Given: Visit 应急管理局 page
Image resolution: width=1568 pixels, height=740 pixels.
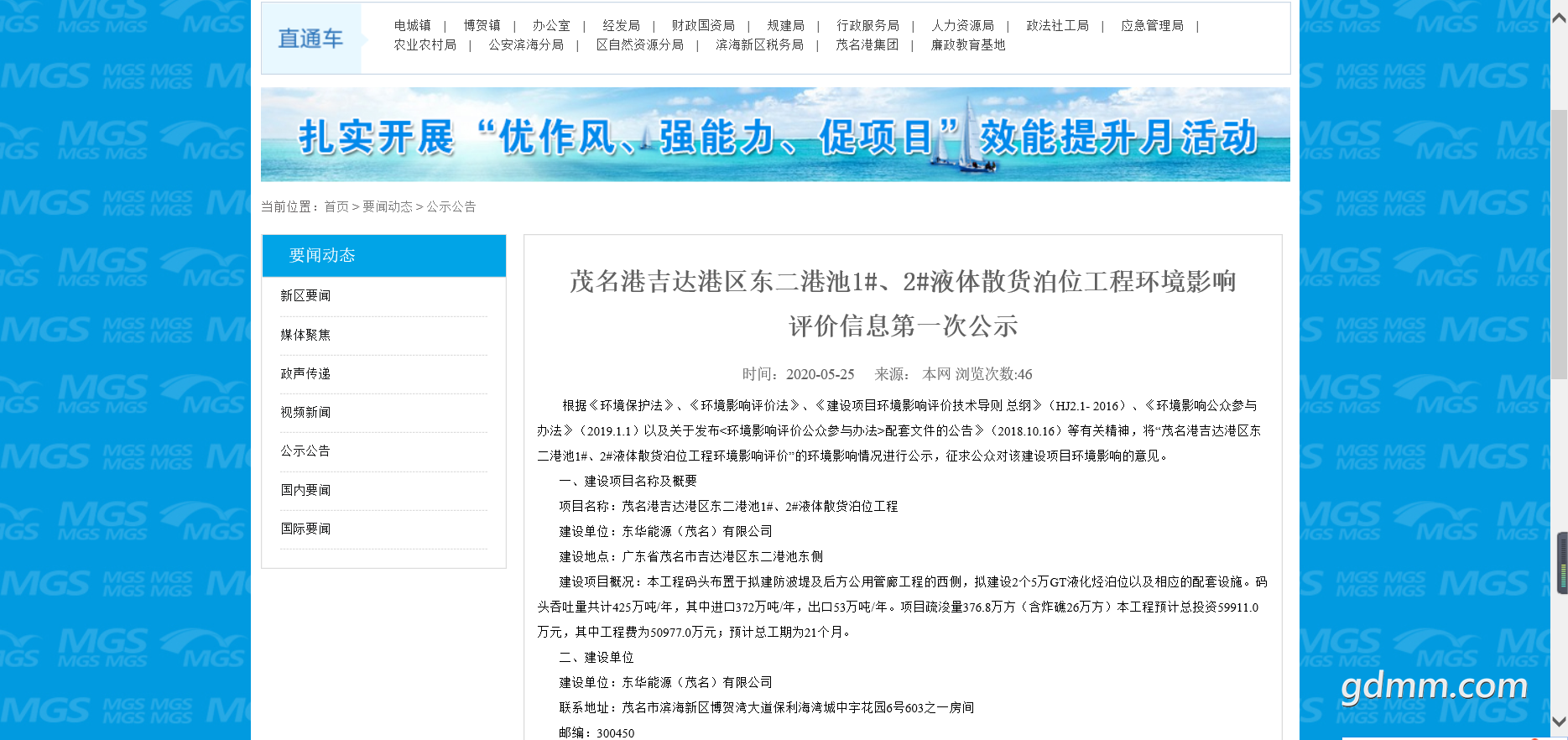Looking at the screenshot, I should 1153,26.
